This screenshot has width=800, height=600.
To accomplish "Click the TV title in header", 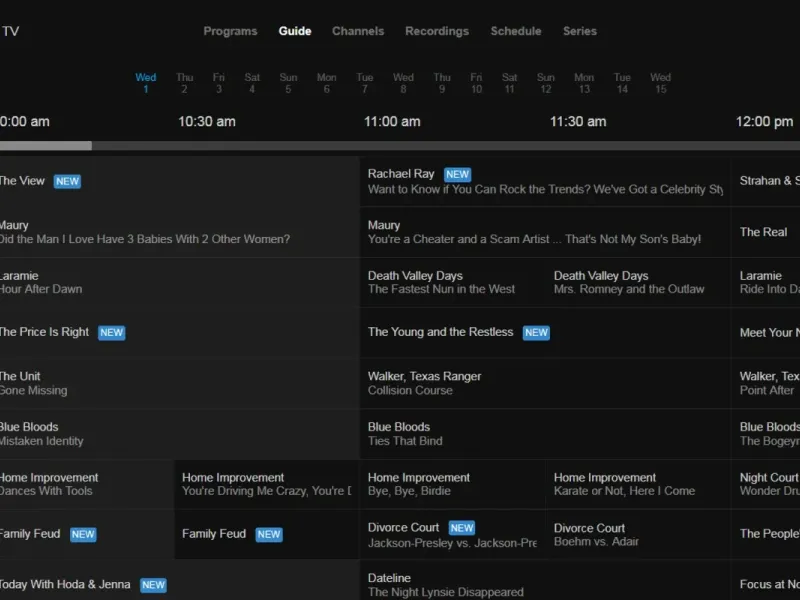I will (10, 31).
